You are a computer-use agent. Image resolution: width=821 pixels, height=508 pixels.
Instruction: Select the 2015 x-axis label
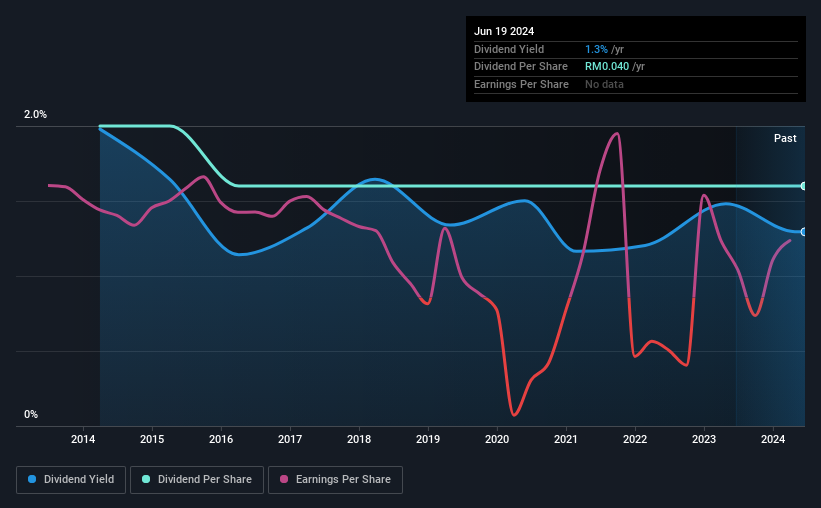click(152, 439)
